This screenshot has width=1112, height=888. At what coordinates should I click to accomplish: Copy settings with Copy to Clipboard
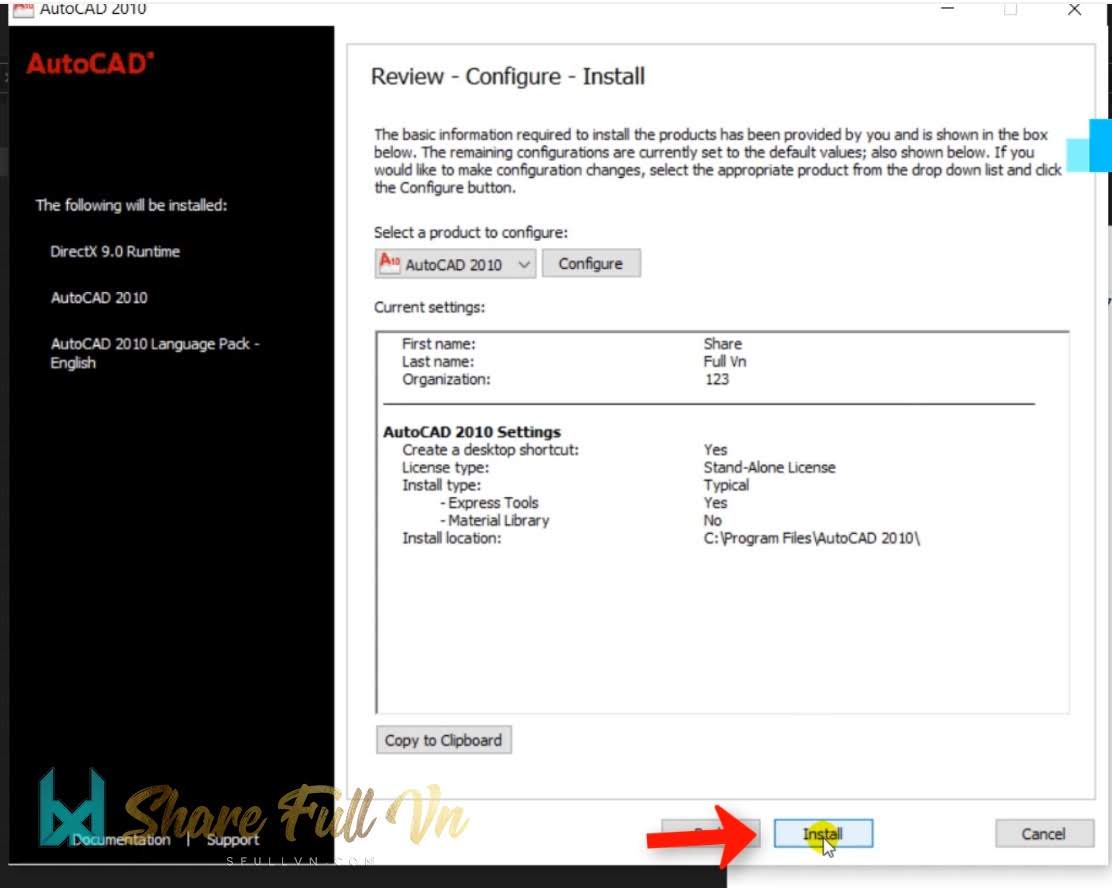(x=443, y=740)
